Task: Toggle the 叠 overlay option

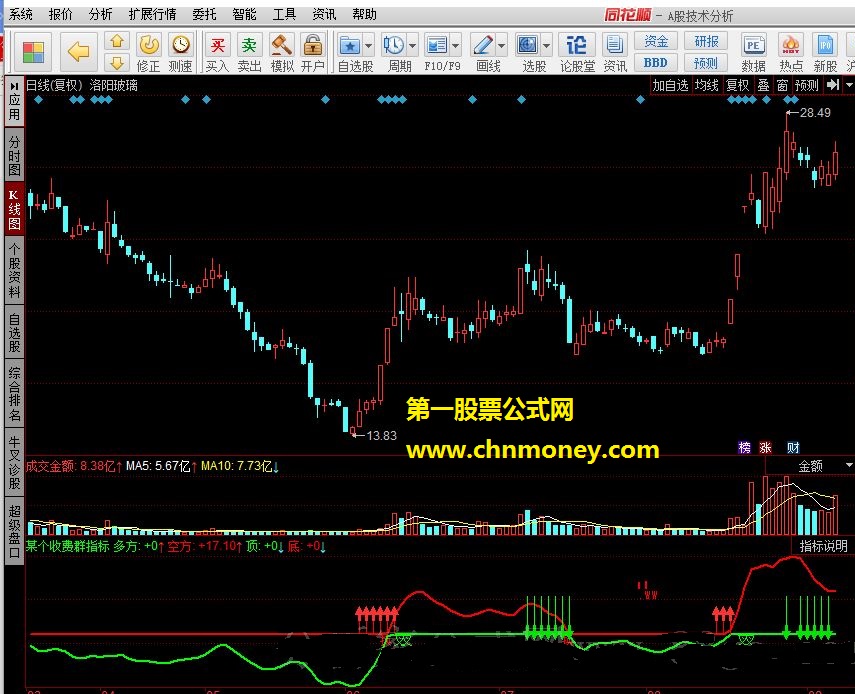Action: pyautogui.click(x=763, y=85)
